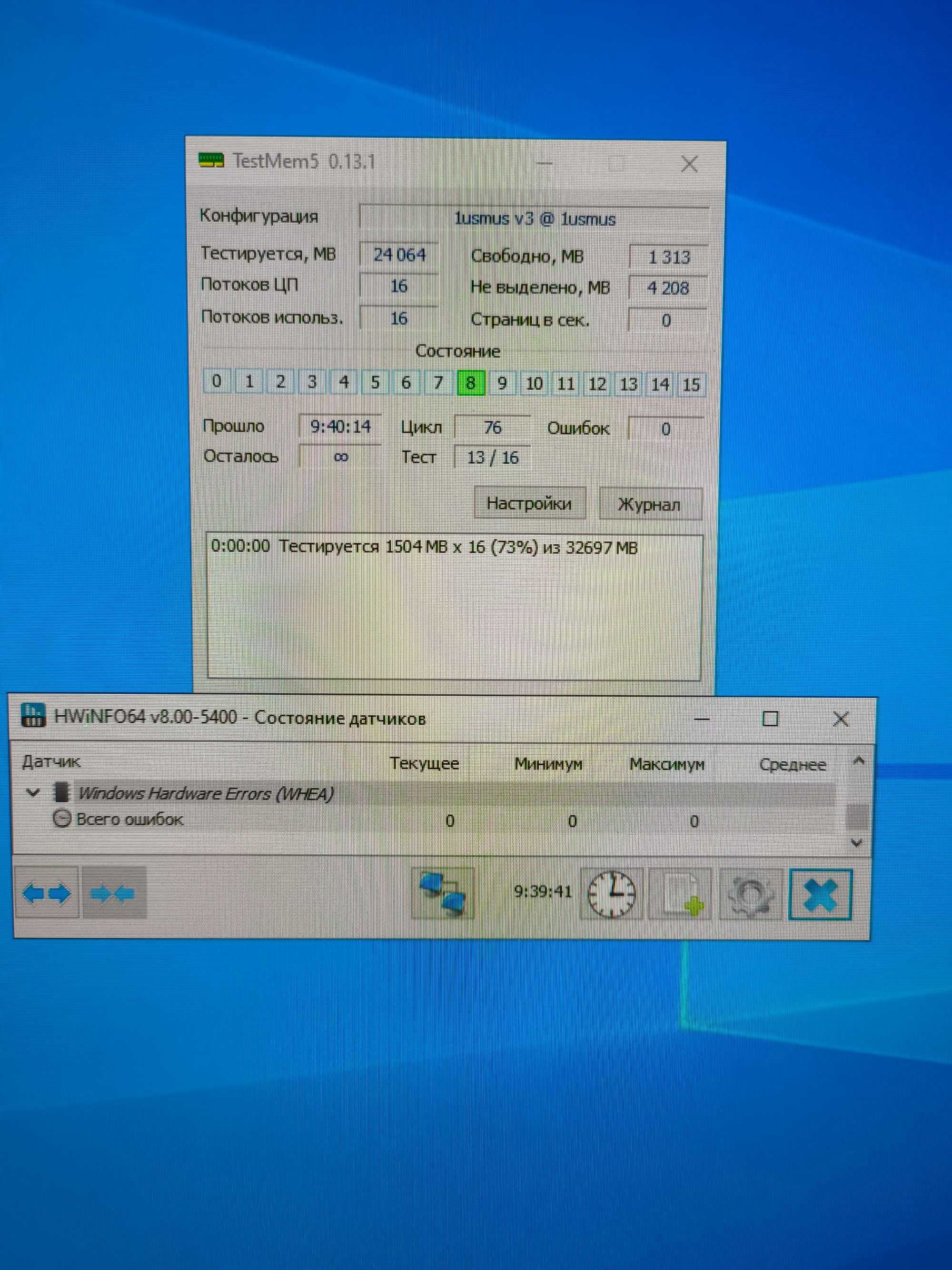
Task: Click the configuration field 1usmus v3
Action: pyautogui.click(x=534, y=219)
